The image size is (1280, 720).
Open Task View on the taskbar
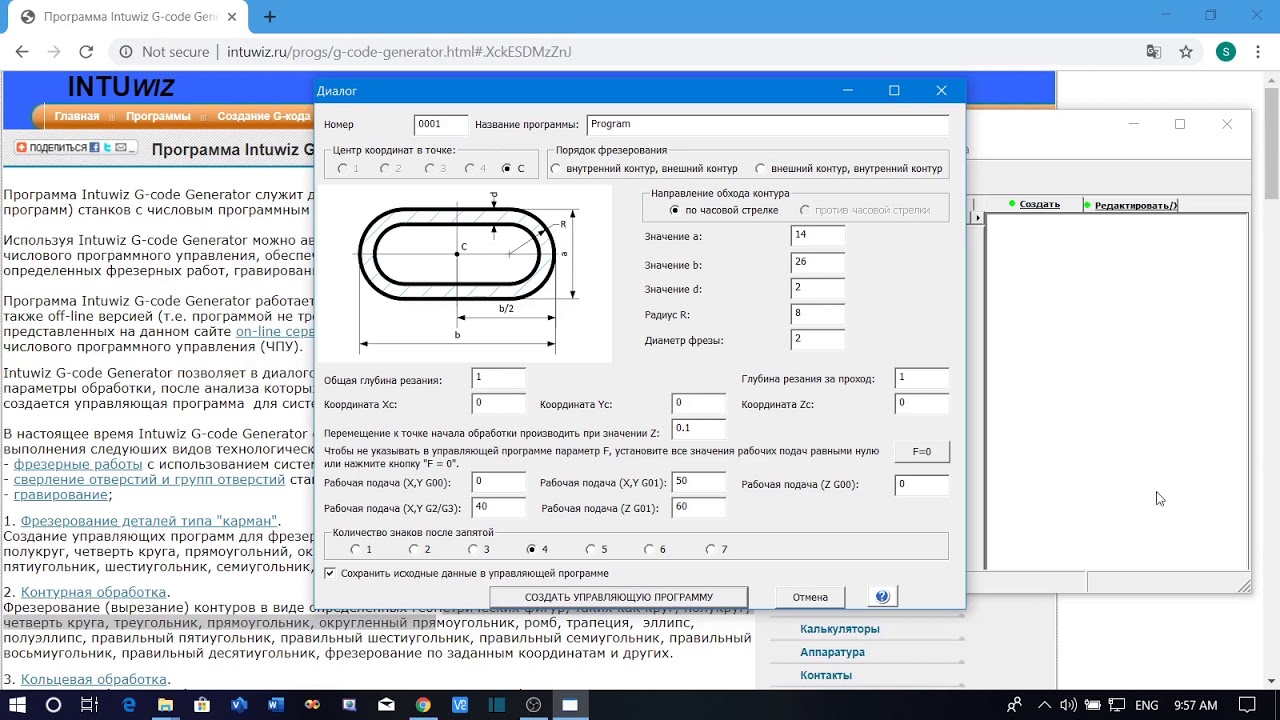89,704
